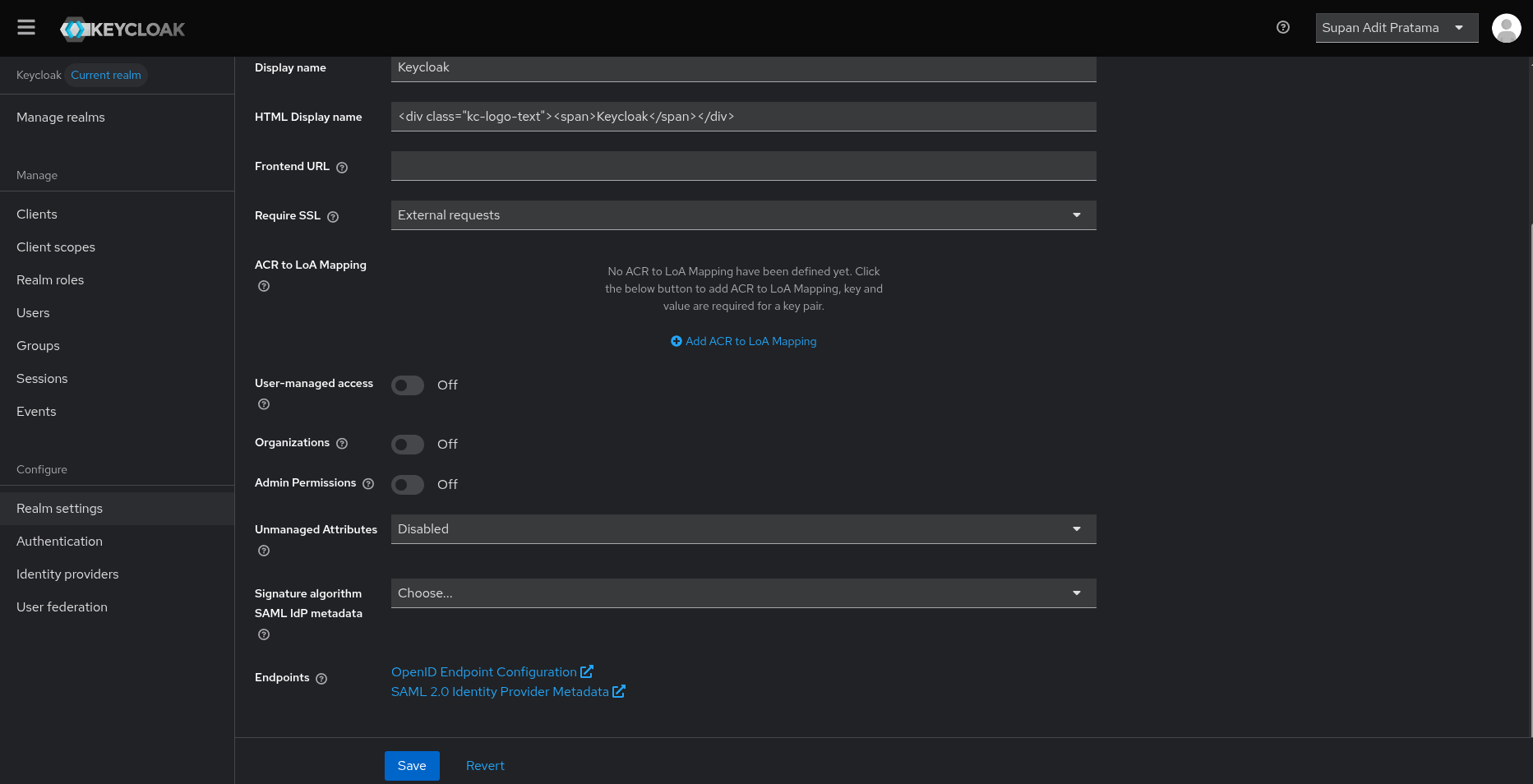This screenshot has height=784, width=1533.
Task: Click the Current realm badge
Action: pos(106,75)
